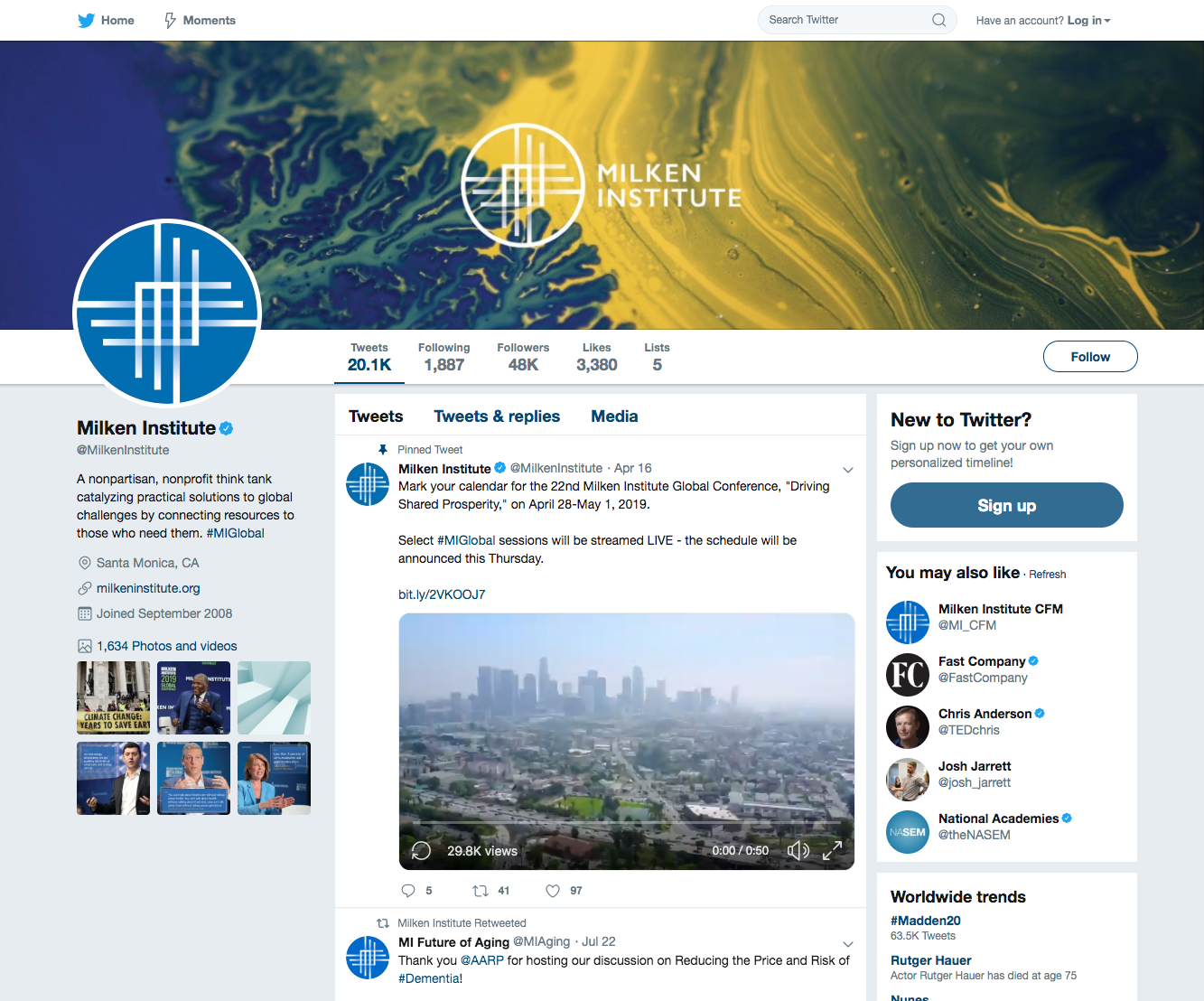Refresh the You may also like suggestions
The height and width of the screenshot is (1001, 1204).
click(x=1048, y=575)
